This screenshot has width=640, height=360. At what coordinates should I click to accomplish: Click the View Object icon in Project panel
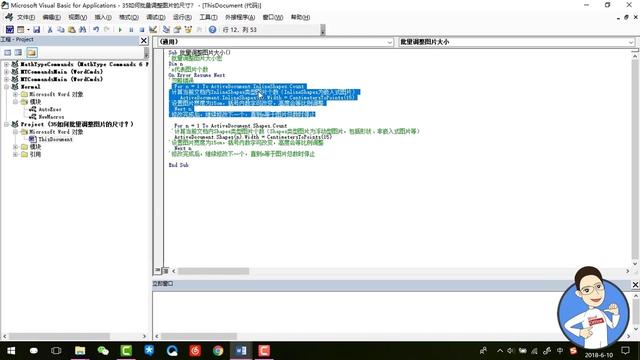click(18, 52)
